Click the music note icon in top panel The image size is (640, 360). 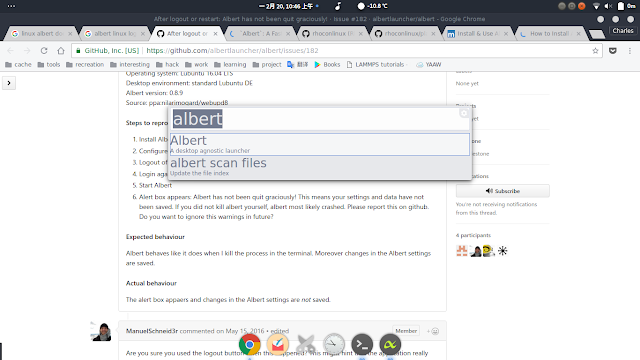point(338,6)
